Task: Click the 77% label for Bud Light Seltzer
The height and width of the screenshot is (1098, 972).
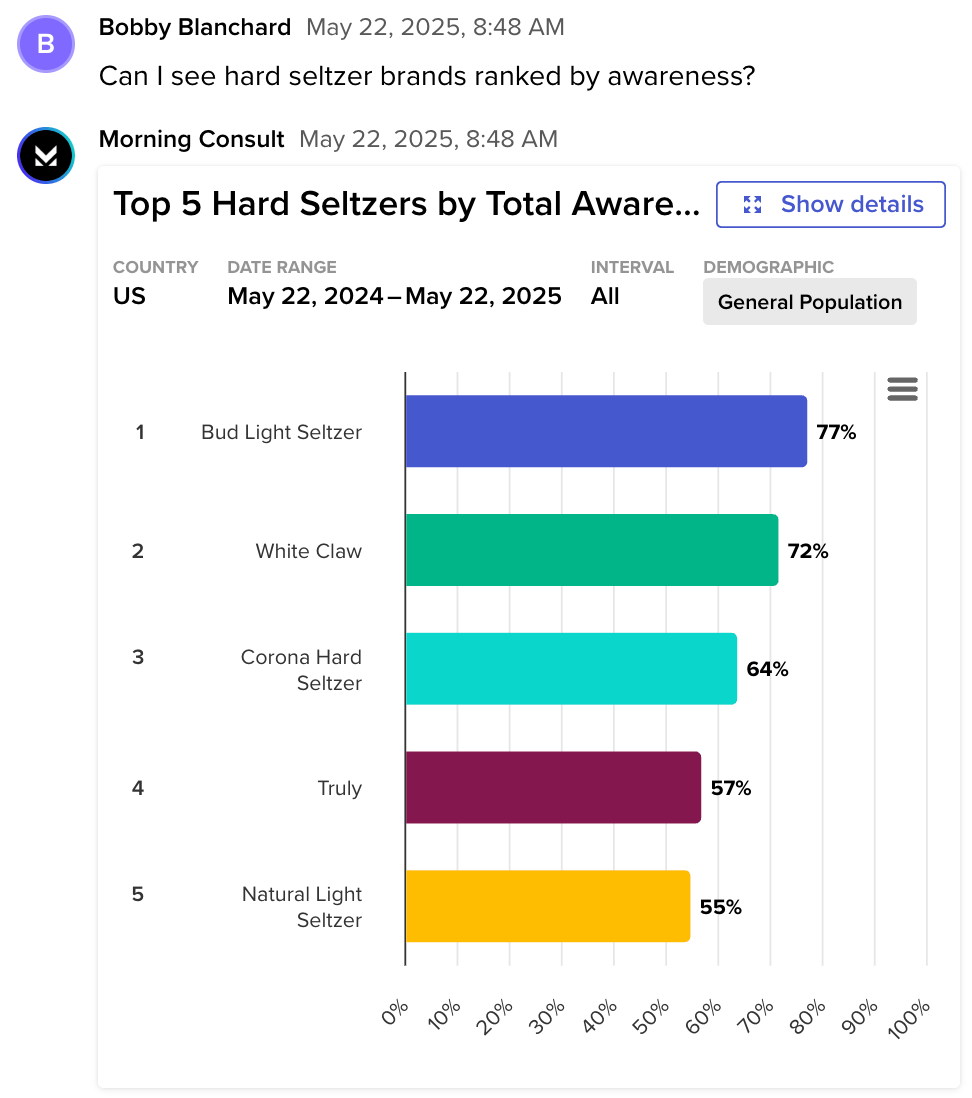Action: (836, 432)
